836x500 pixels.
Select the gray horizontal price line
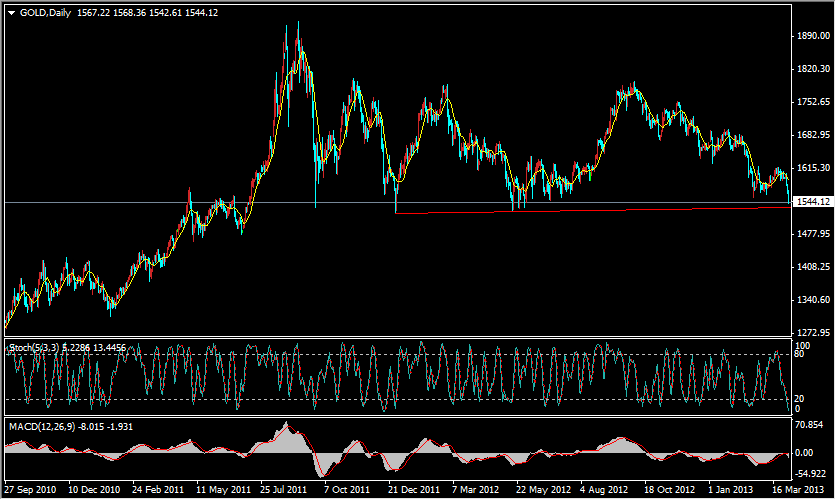[x=397, y=203]
